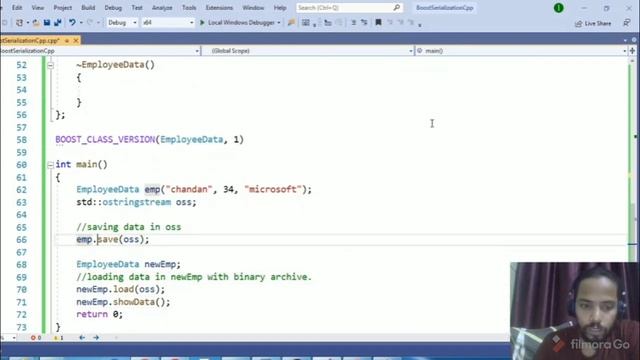Open the document tab list dropdown
The width and height of the screenshot is (640, 360).
tap(625, 40)
